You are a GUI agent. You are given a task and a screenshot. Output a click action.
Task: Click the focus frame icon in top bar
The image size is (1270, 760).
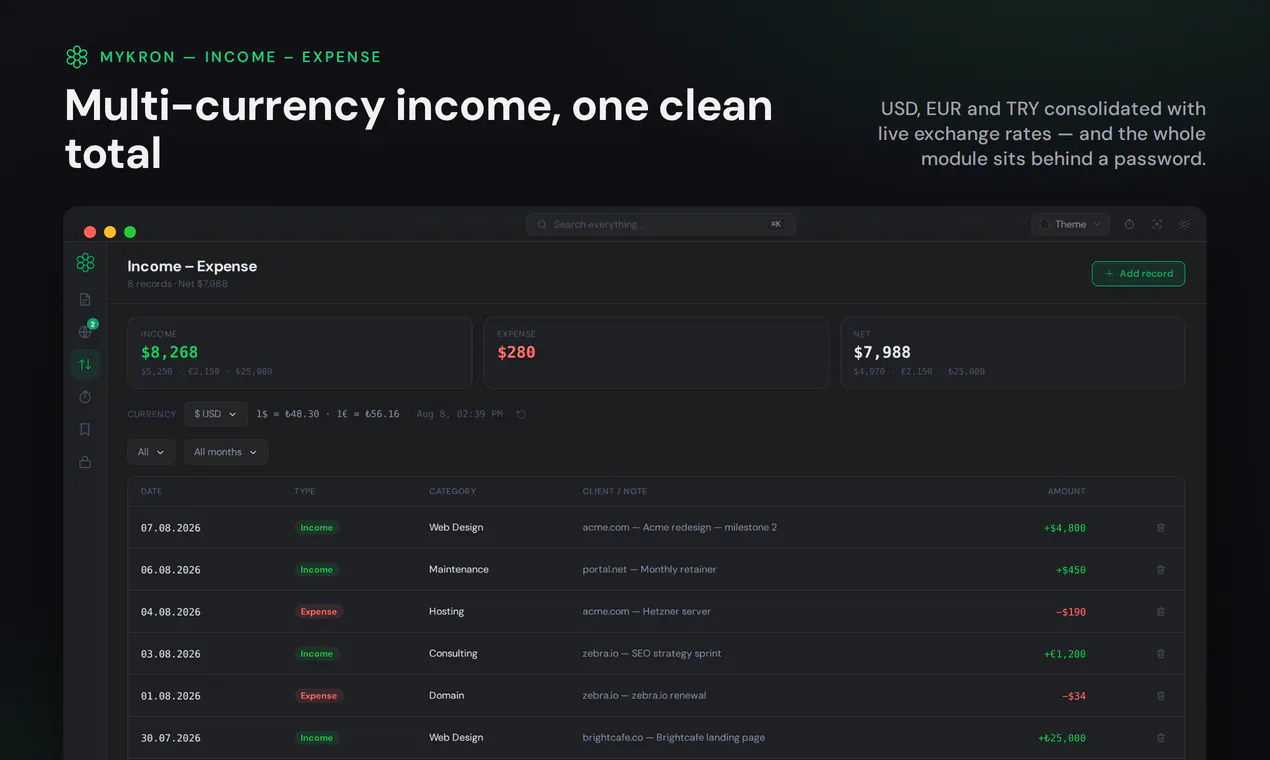pyautogui.click(x=1157, y=224)
